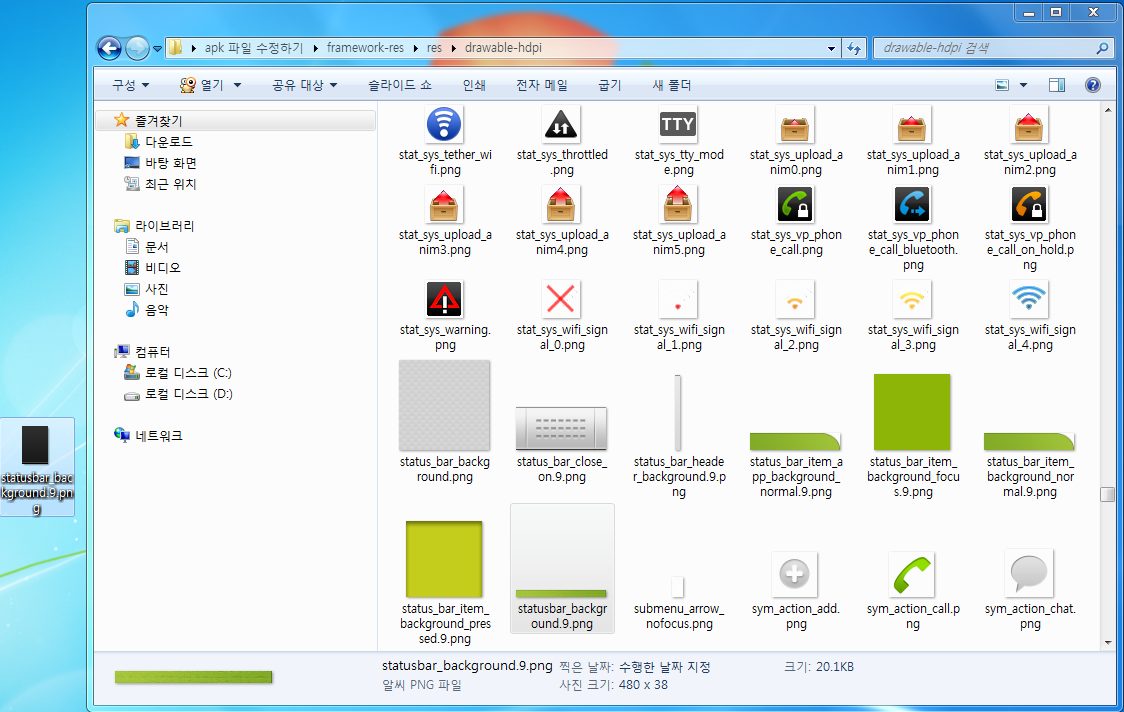Image resolution: width=1124 pixels, height=712 pixels.
Task: Click the 새 폴더 button
Action: (x=672, y=86)
